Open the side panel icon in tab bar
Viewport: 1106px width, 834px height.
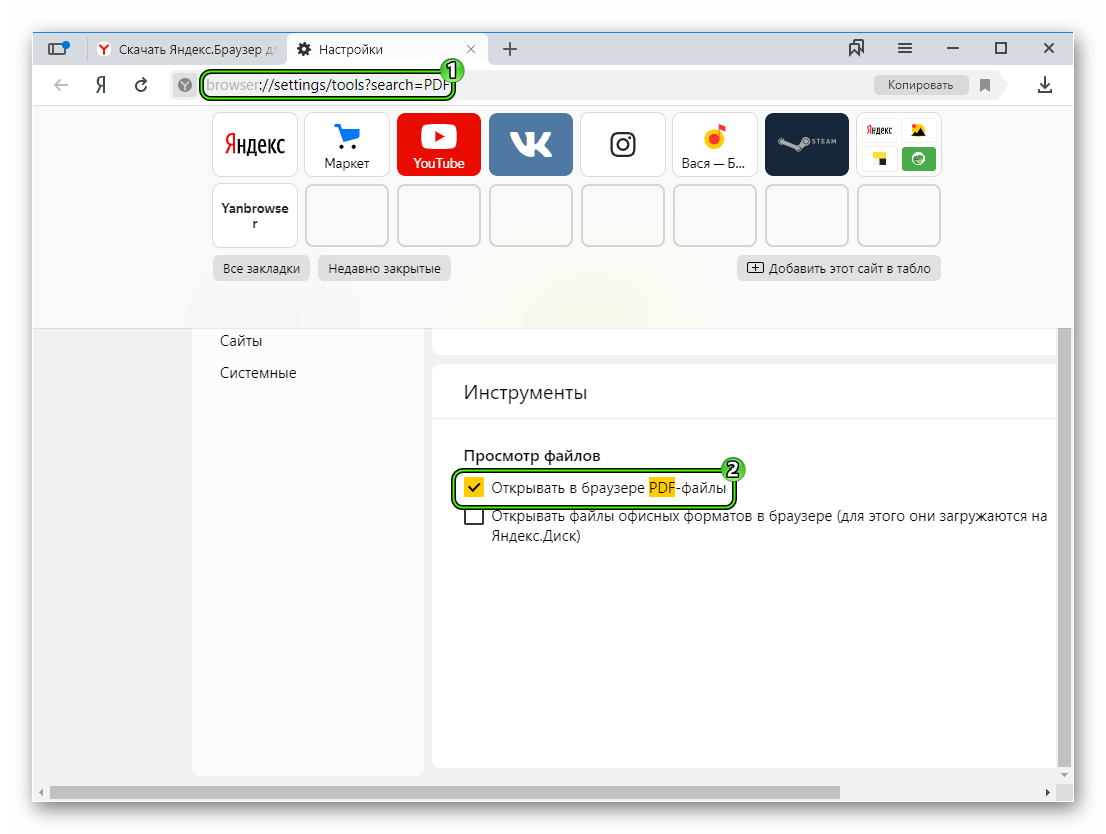point(59,48)
